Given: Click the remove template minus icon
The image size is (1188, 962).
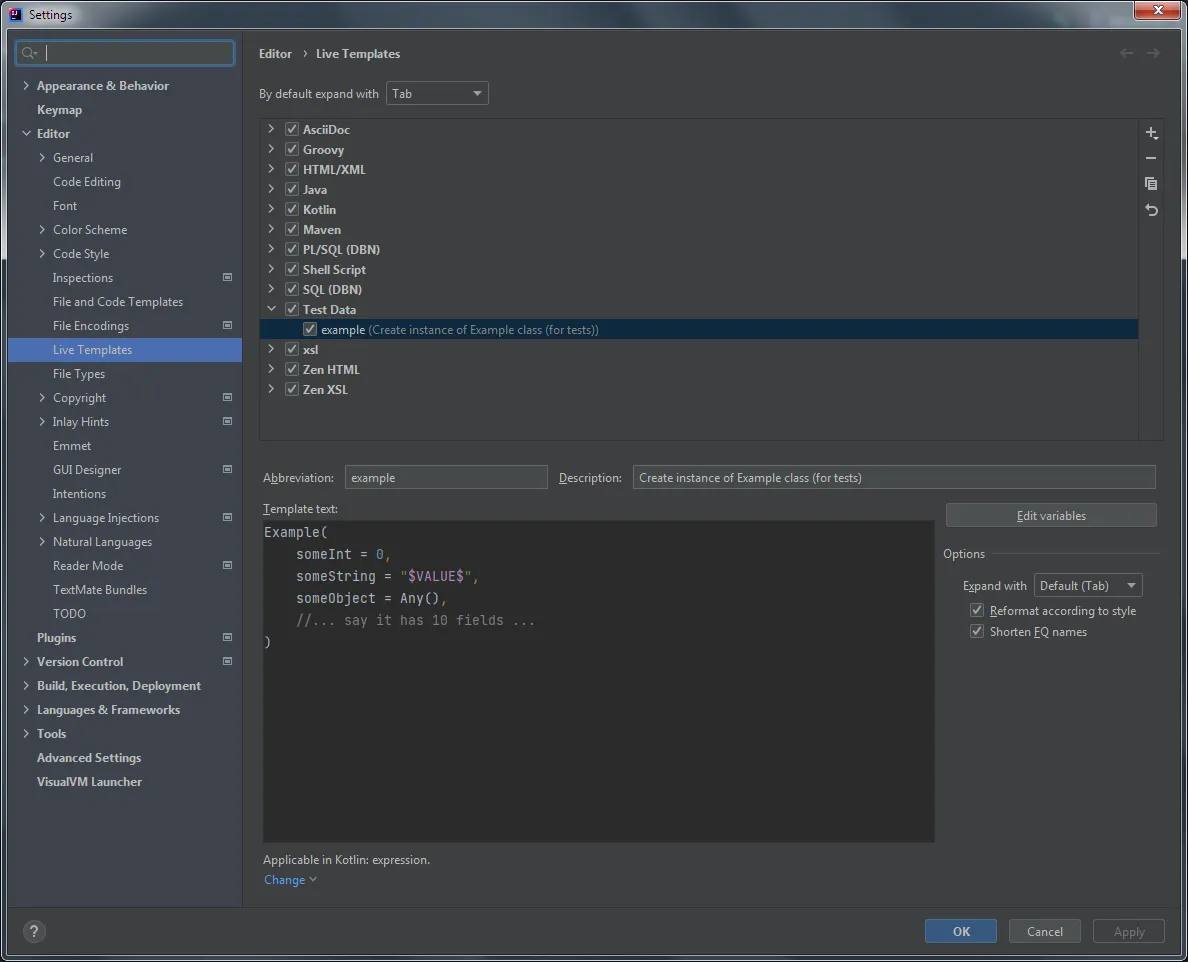Looking at the screenshot, I should pyautogui.click(x=1151, y=158).
